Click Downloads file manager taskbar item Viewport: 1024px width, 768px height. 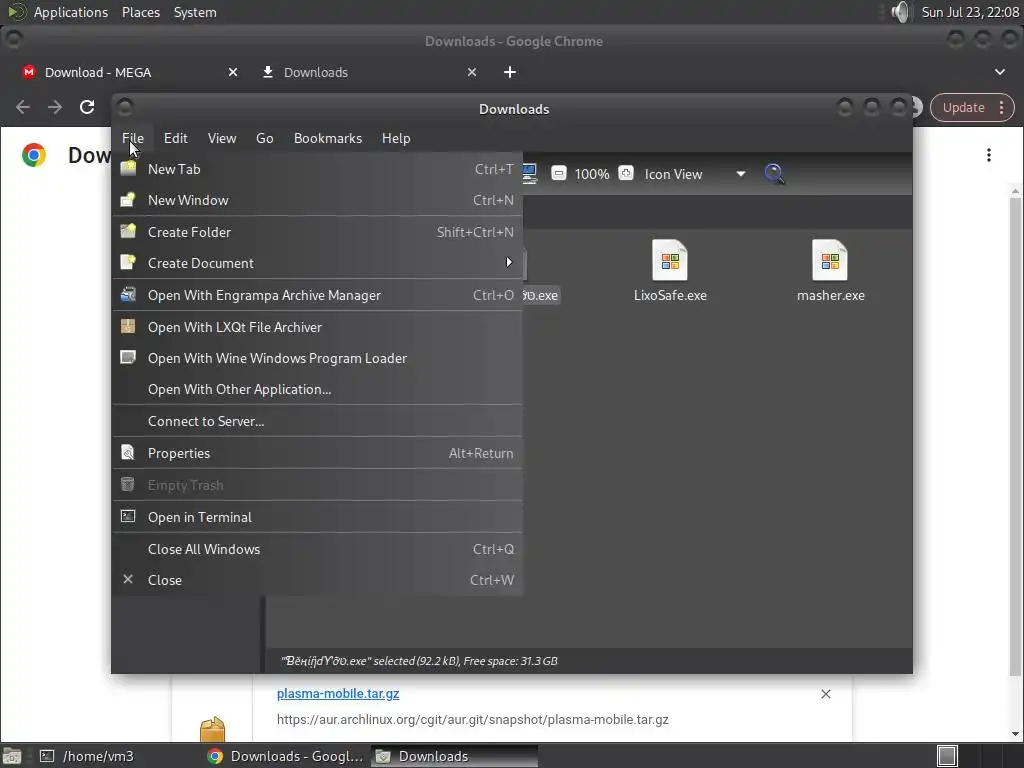pyautogui.click(x=455, y=756)
